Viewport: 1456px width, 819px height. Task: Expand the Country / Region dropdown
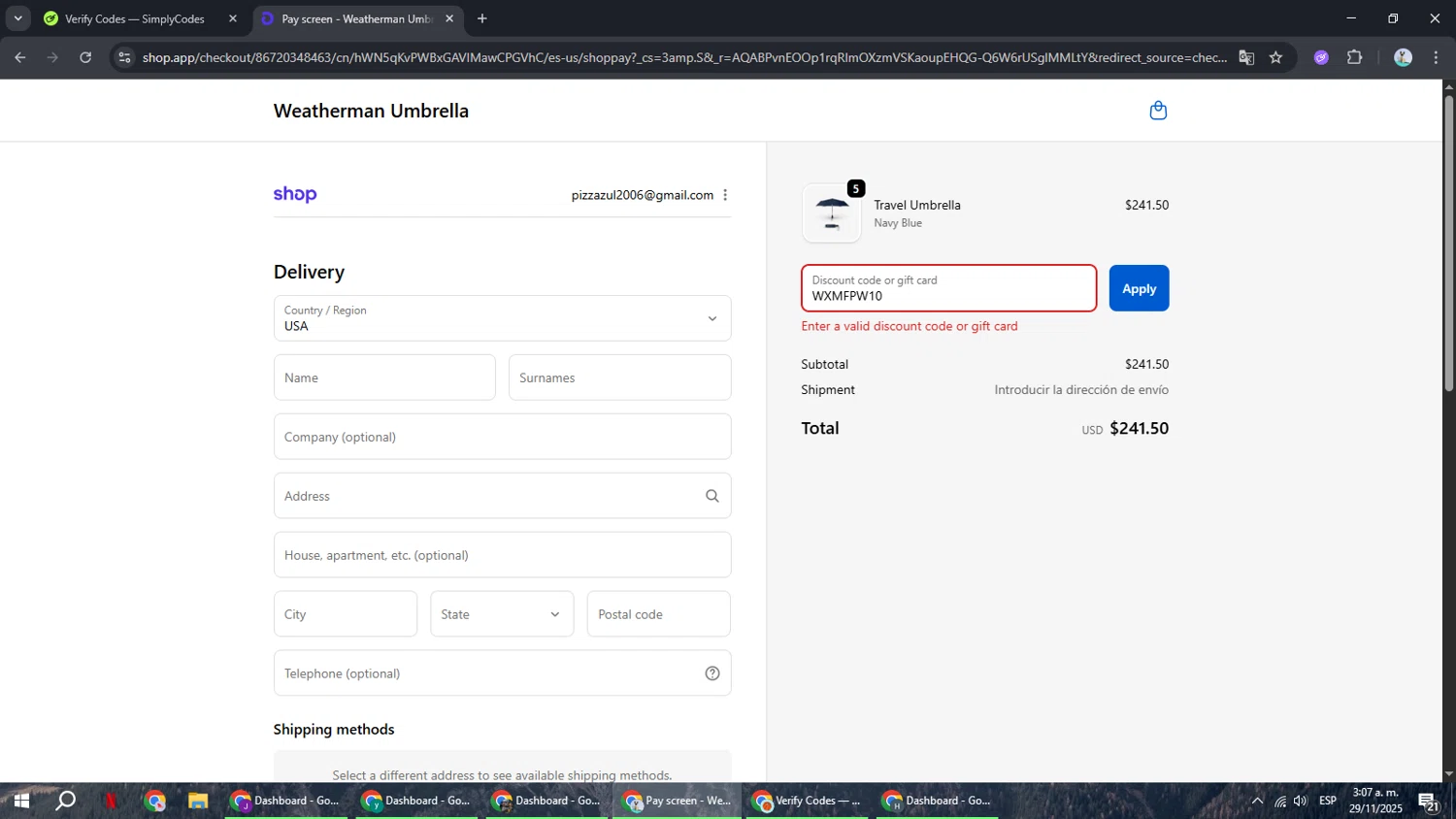(502, 318)
